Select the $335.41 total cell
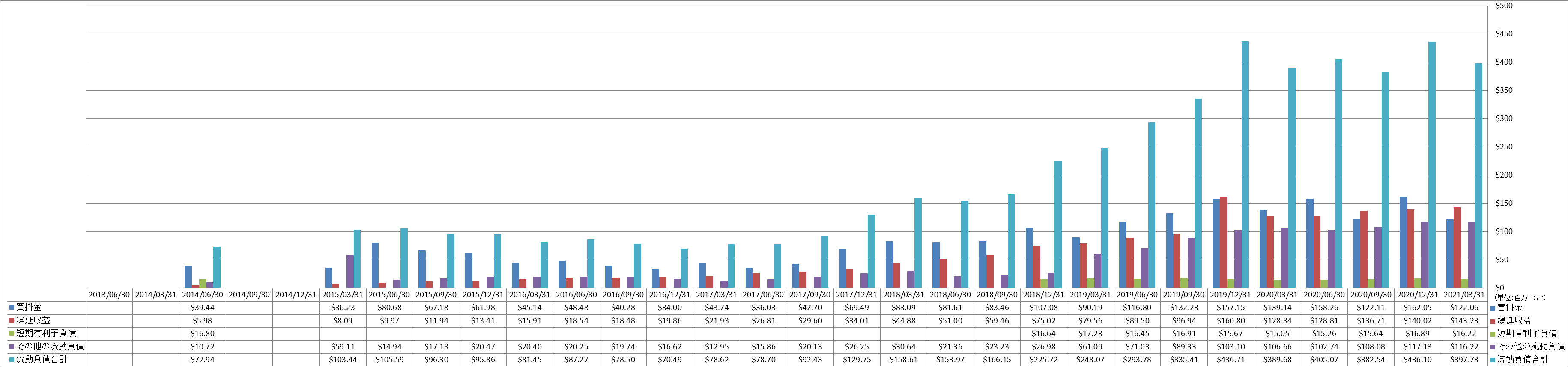This screenshot has height=367, width=1568. pos(1184,360)
